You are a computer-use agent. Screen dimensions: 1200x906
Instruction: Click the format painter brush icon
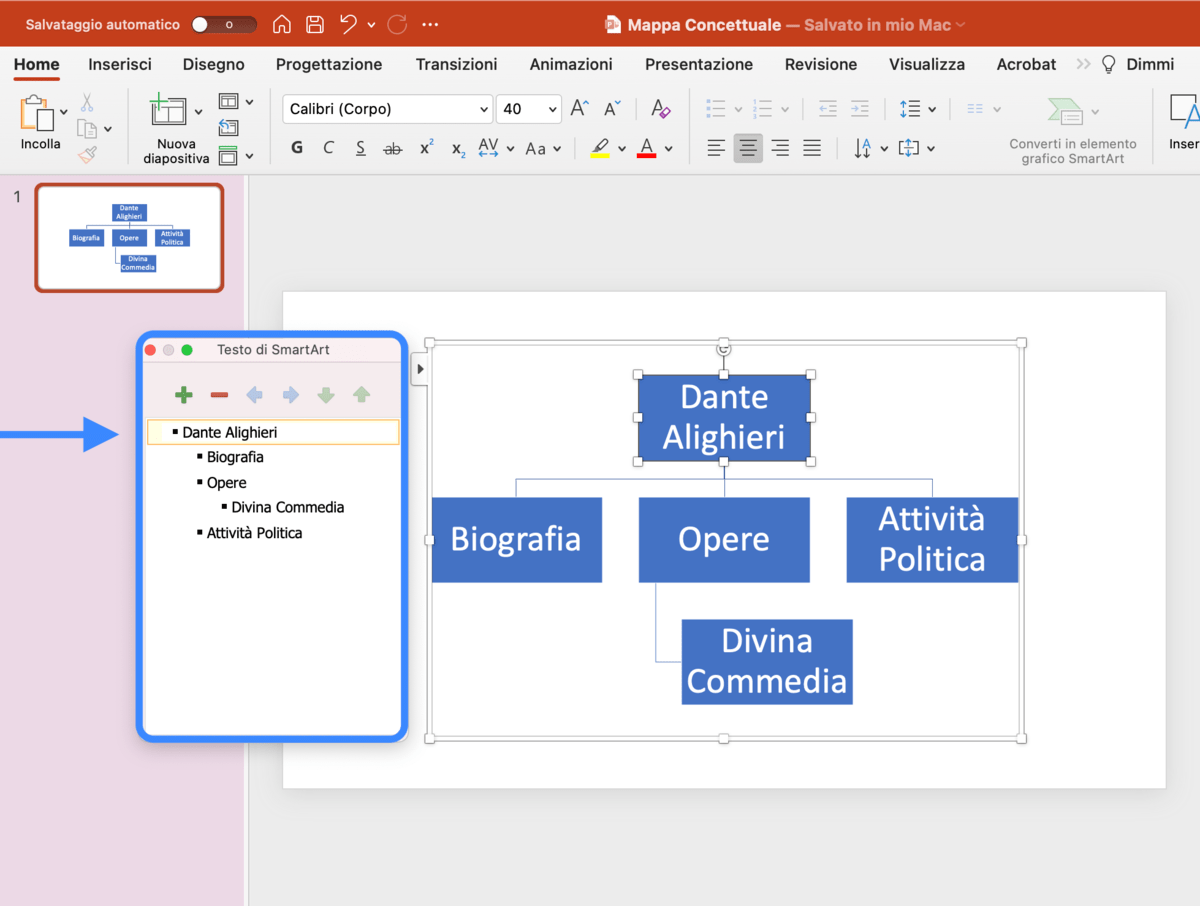point(88,155)
